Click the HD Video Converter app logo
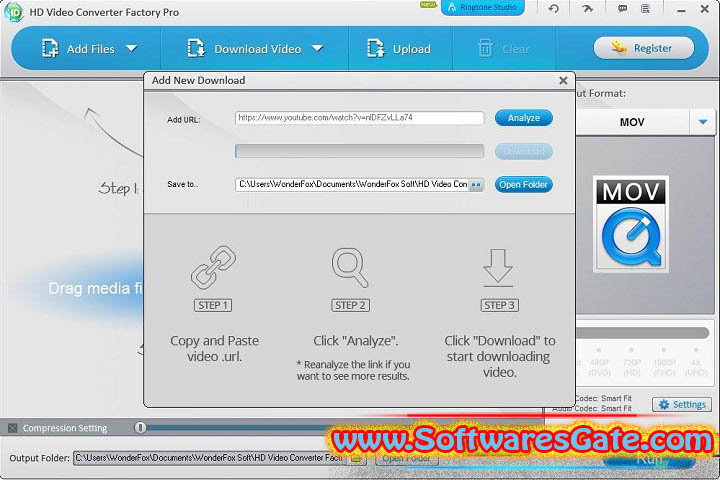The image size is (720, 480). click(14, 12)
